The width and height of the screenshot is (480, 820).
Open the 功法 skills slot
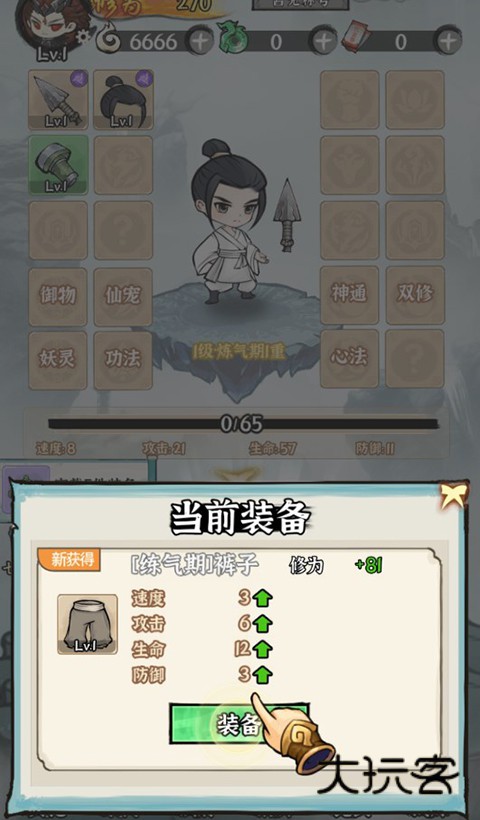[123, 360]
